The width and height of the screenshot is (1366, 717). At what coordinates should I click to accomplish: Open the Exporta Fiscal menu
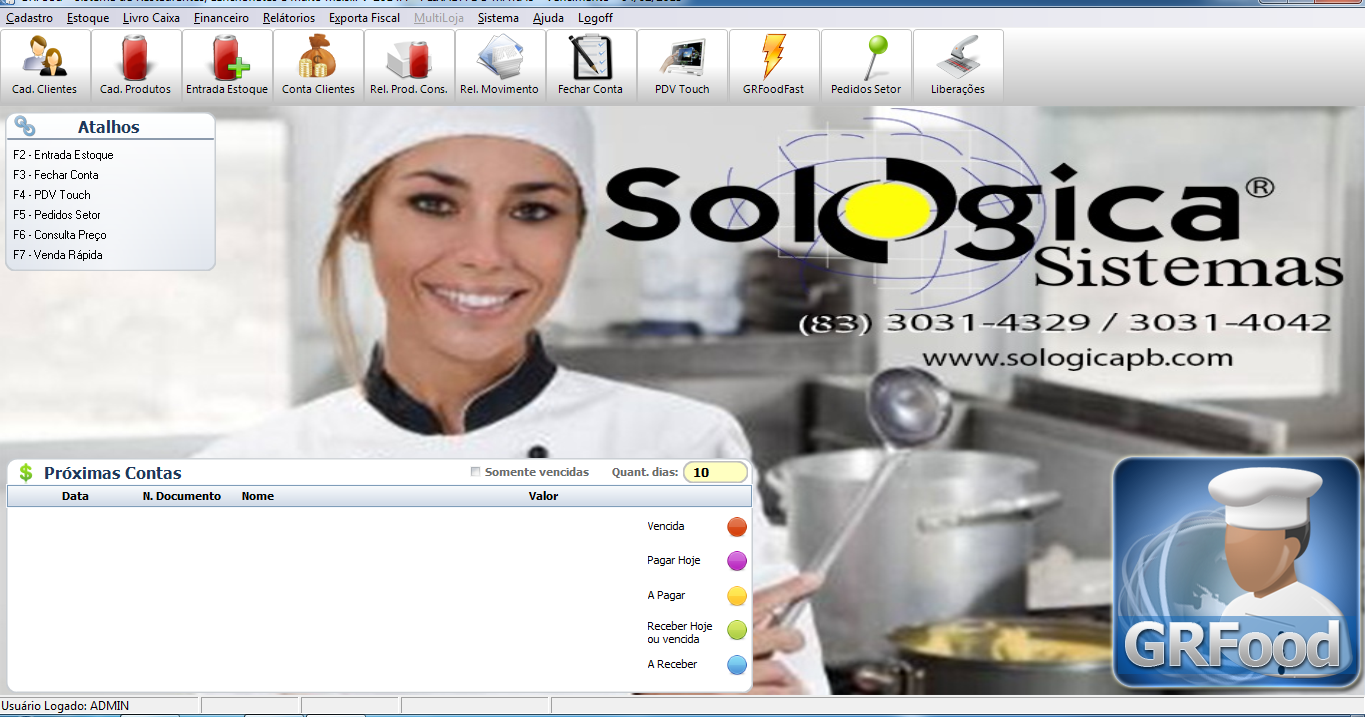coord(364,18)
